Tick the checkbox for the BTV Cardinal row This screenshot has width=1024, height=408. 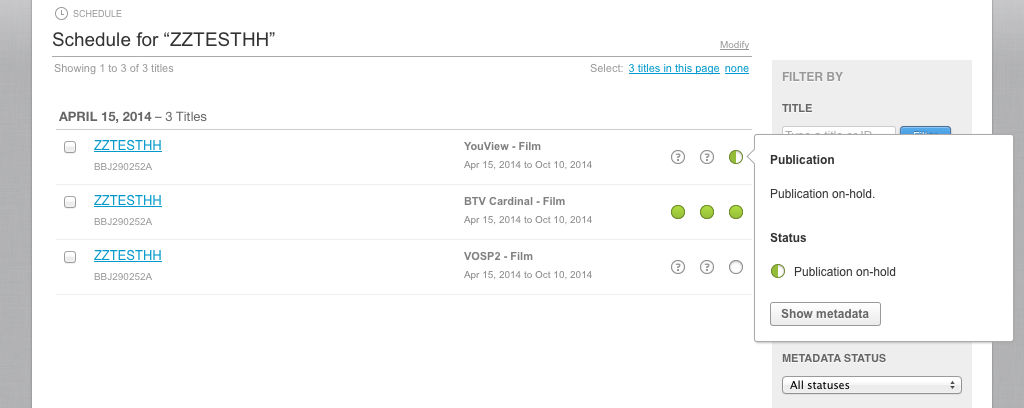pos(70,202)
